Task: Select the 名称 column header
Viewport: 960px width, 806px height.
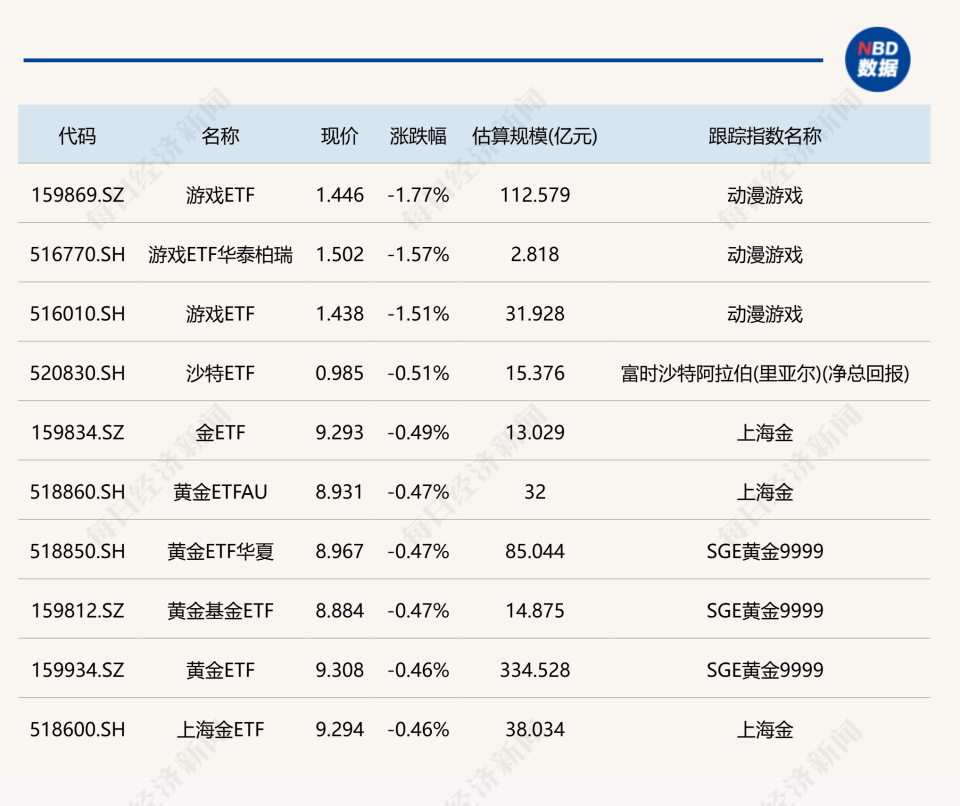Action: coord(220,135)
